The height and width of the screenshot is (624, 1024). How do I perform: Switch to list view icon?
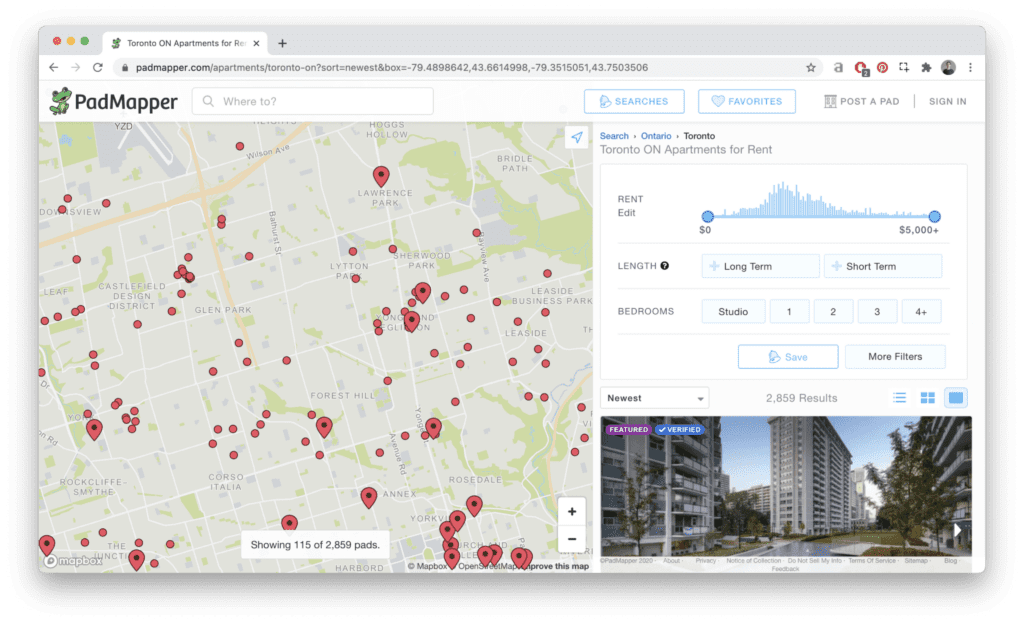pos(899,398)
